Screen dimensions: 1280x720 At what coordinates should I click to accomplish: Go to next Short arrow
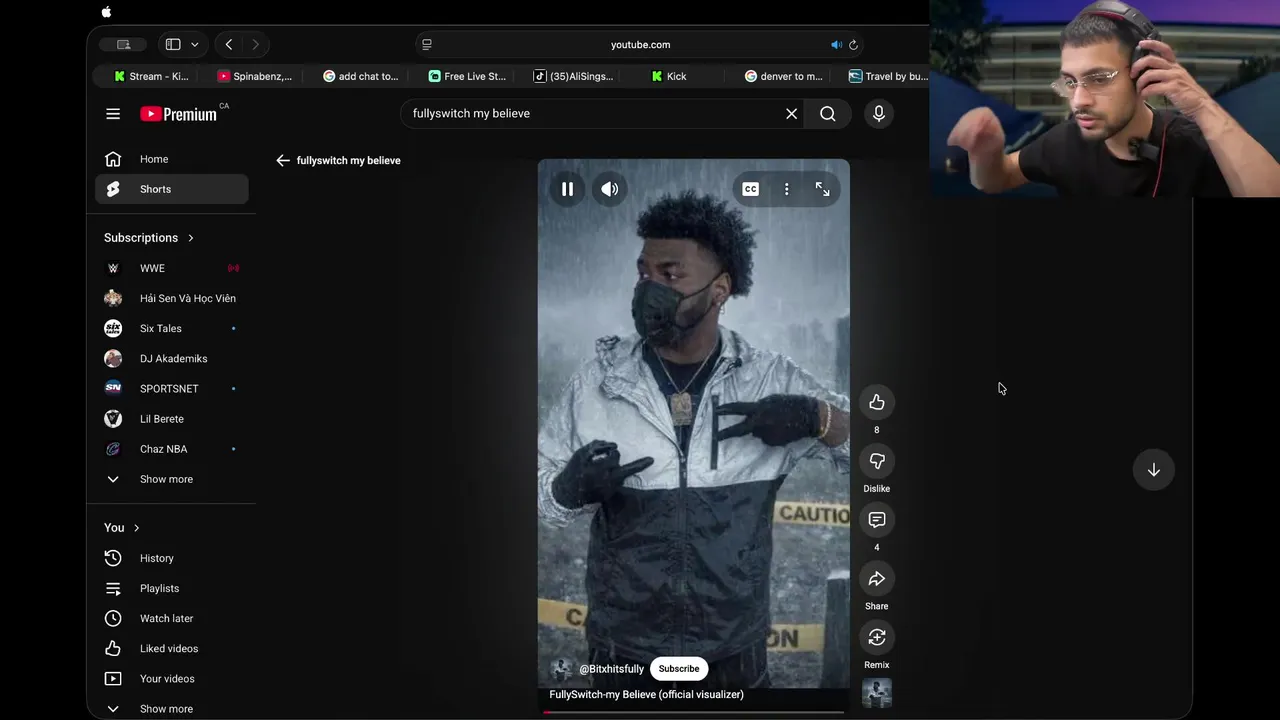click(x=1154, y=470)
